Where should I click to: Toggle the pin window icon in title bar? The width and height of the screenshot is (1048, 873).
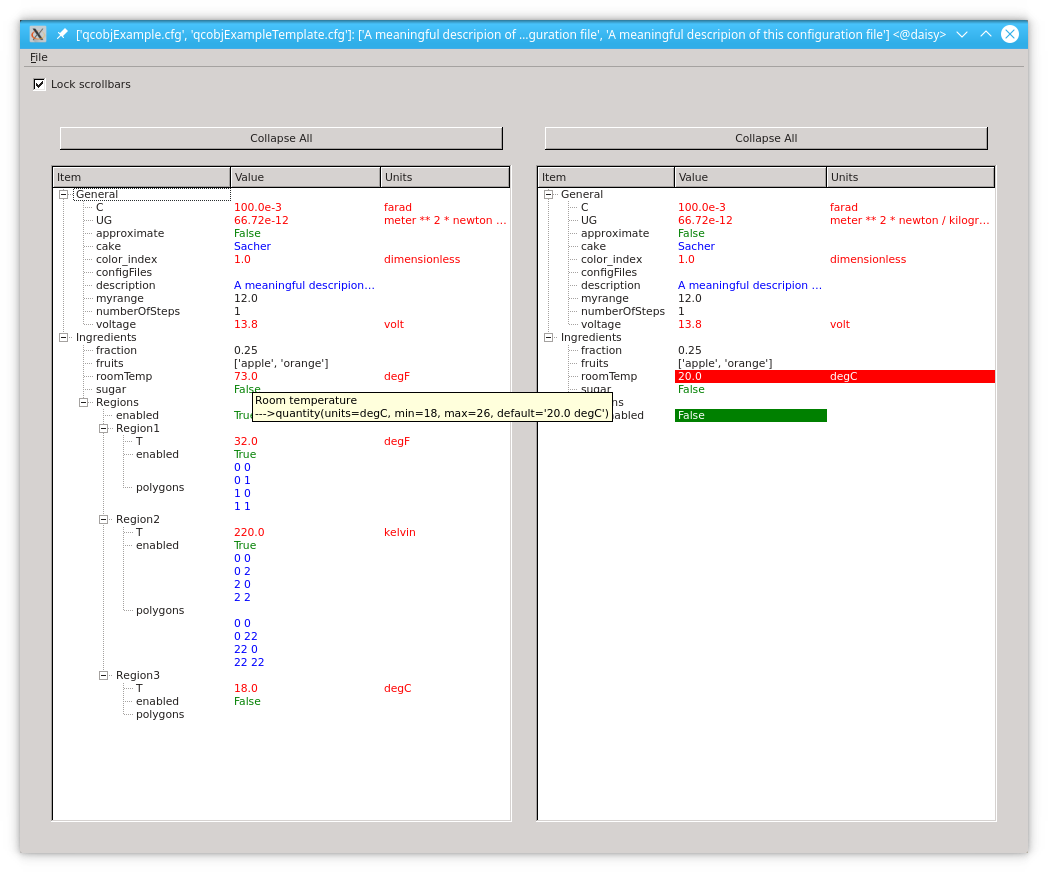(62, 34)
